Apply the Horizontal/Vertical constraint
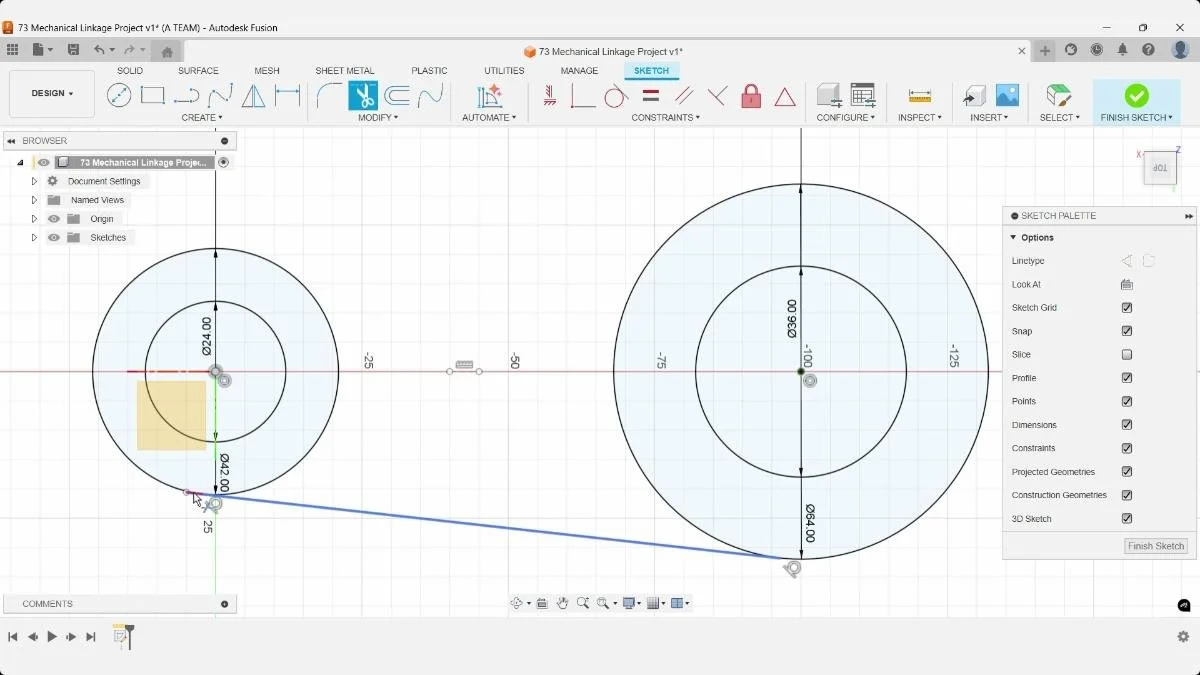Viewport: 1200px width, 675px height. pos(549,96)
